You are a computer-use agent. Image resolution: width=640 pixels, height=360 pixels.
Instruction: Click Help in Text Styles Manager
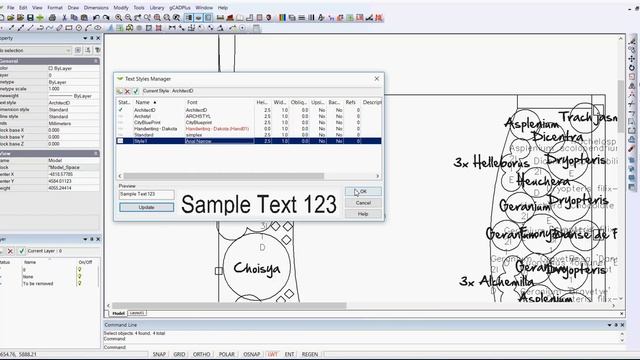click(363, 214)
